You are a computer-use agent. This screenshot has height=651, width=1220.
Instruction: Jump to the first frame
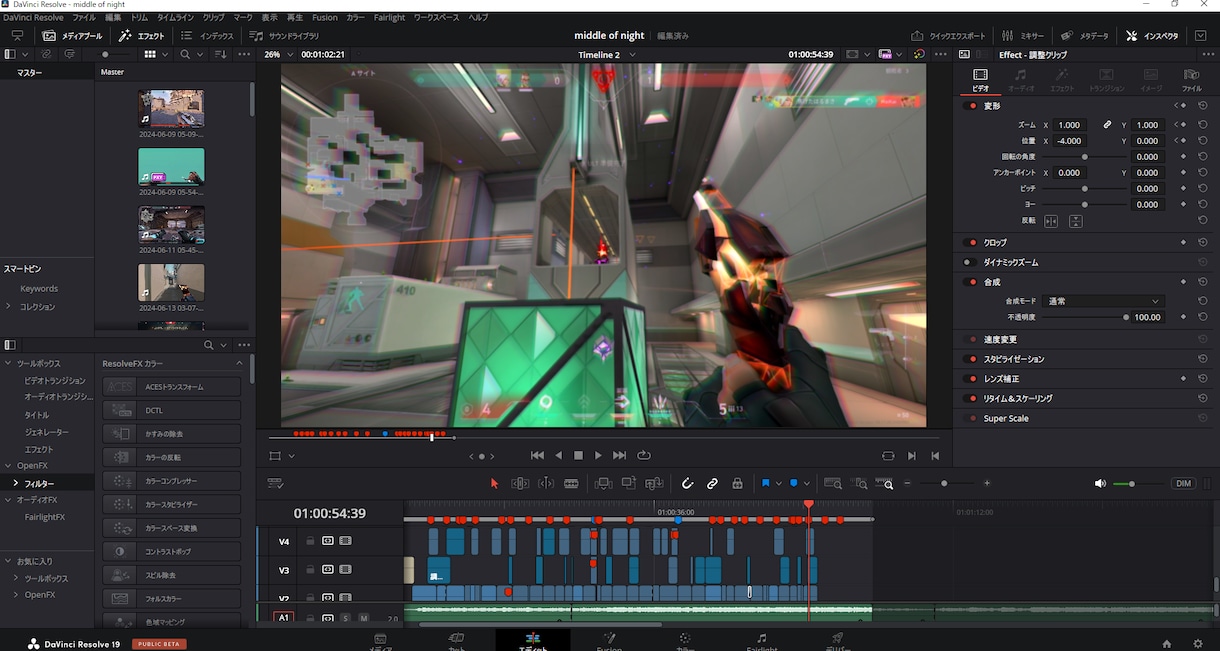point(537,455)
